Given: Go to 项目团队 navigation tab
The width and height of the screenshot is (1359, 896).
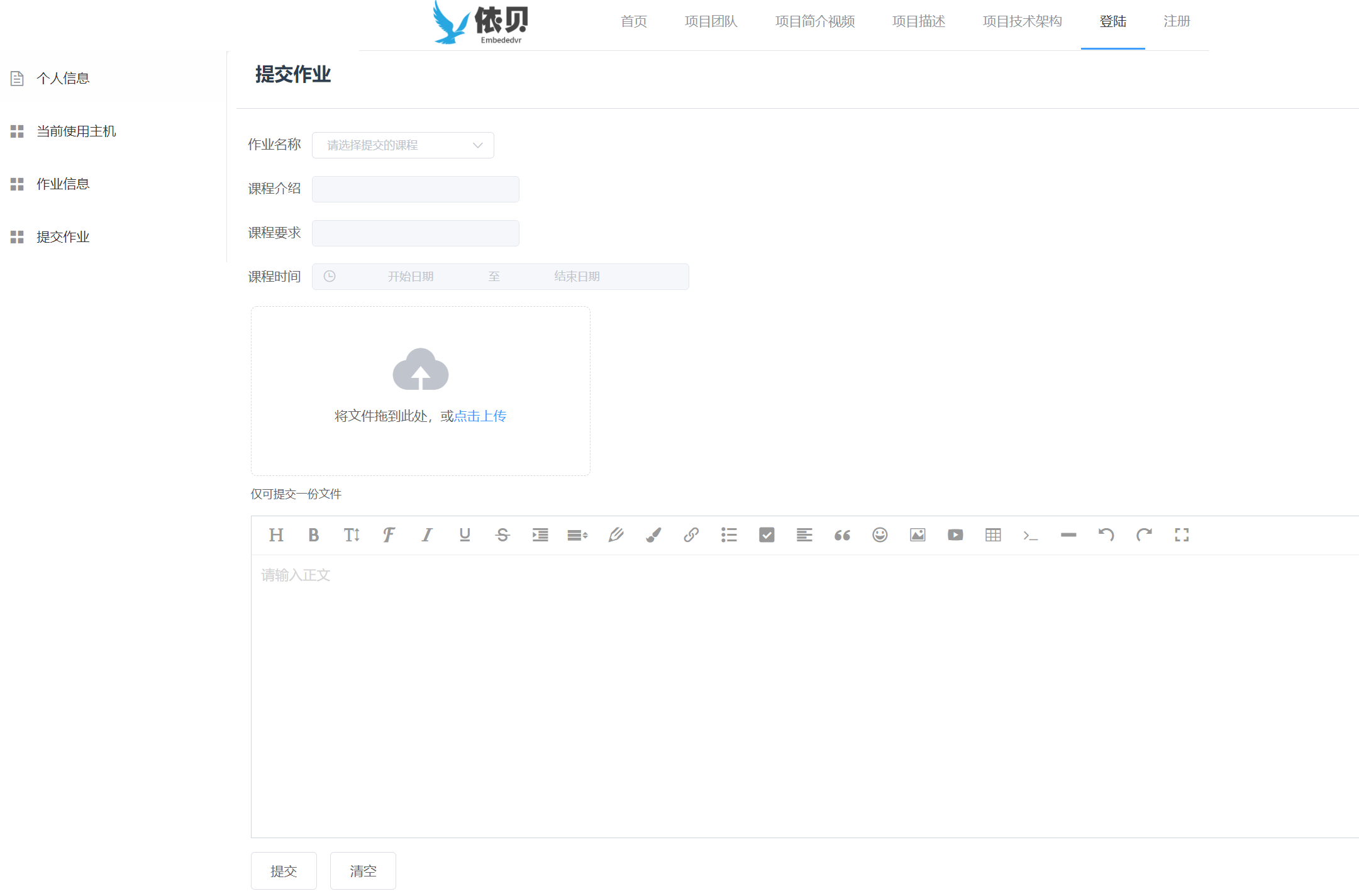Looking at the screenshot, I should (711, 21).
